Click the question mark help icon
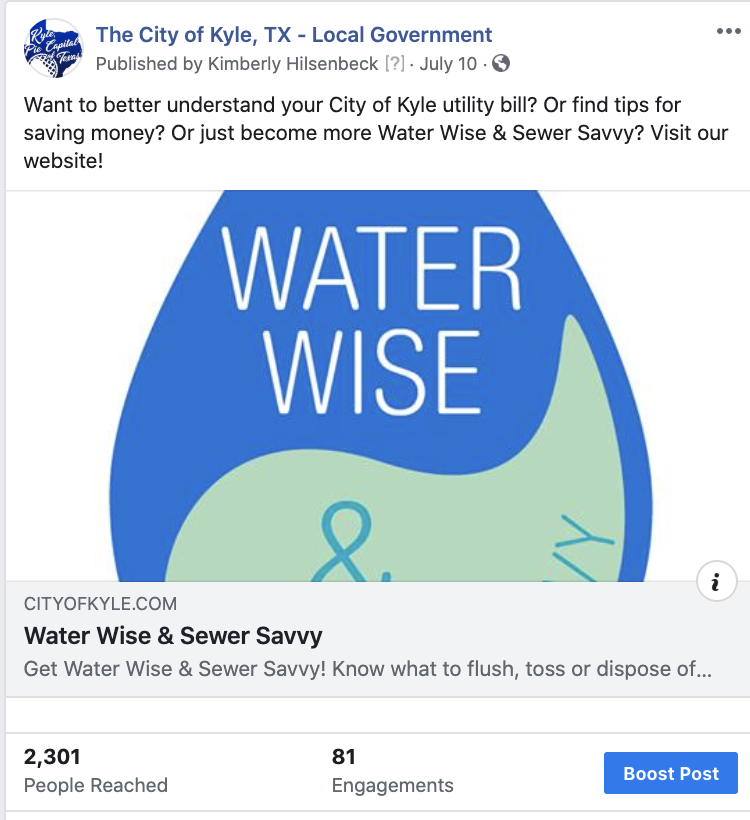This screenshot has width=750, height=820. pos(394,64)
